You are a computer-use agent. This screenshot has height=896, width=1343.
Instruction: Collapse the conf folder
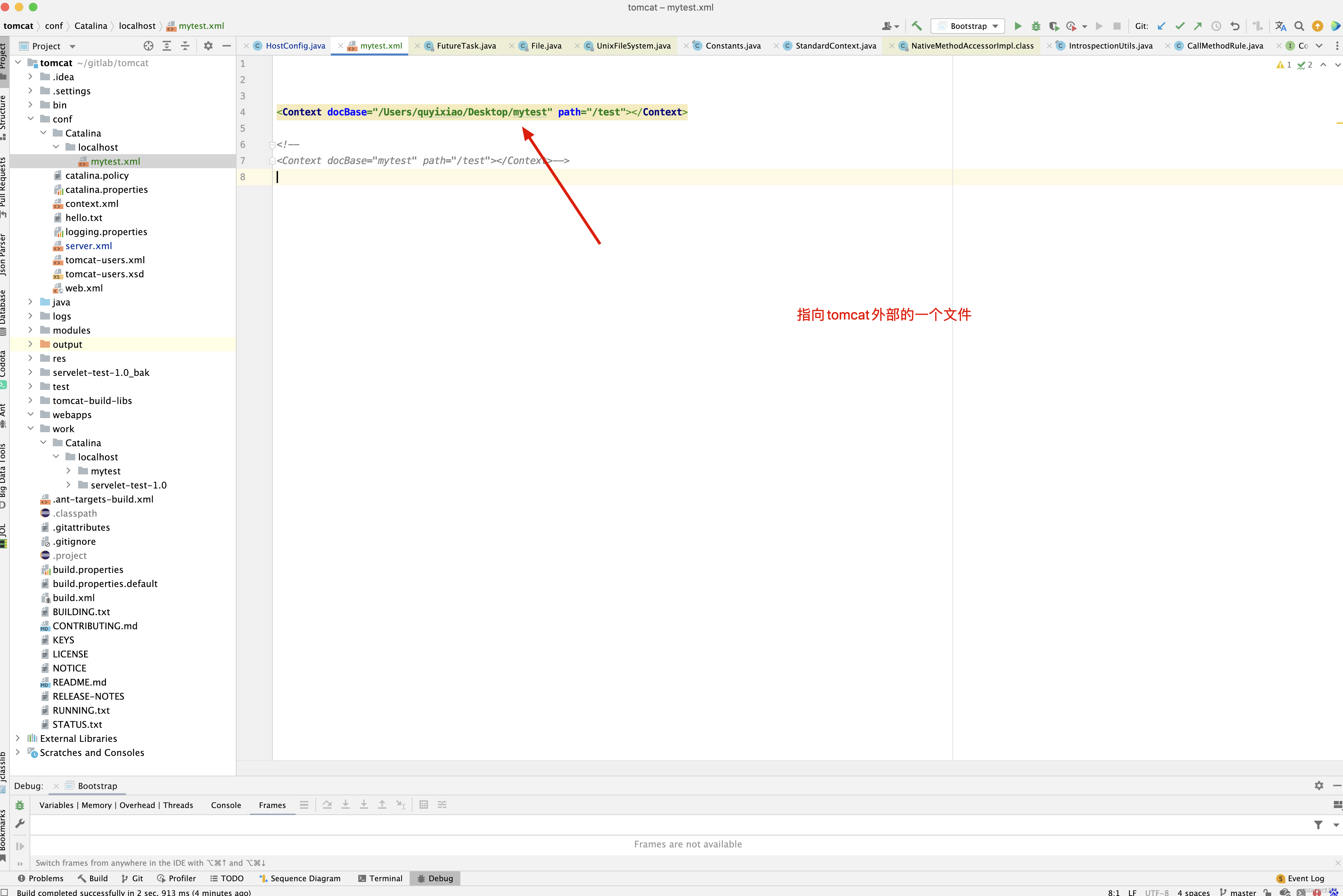tap(30, 119)
